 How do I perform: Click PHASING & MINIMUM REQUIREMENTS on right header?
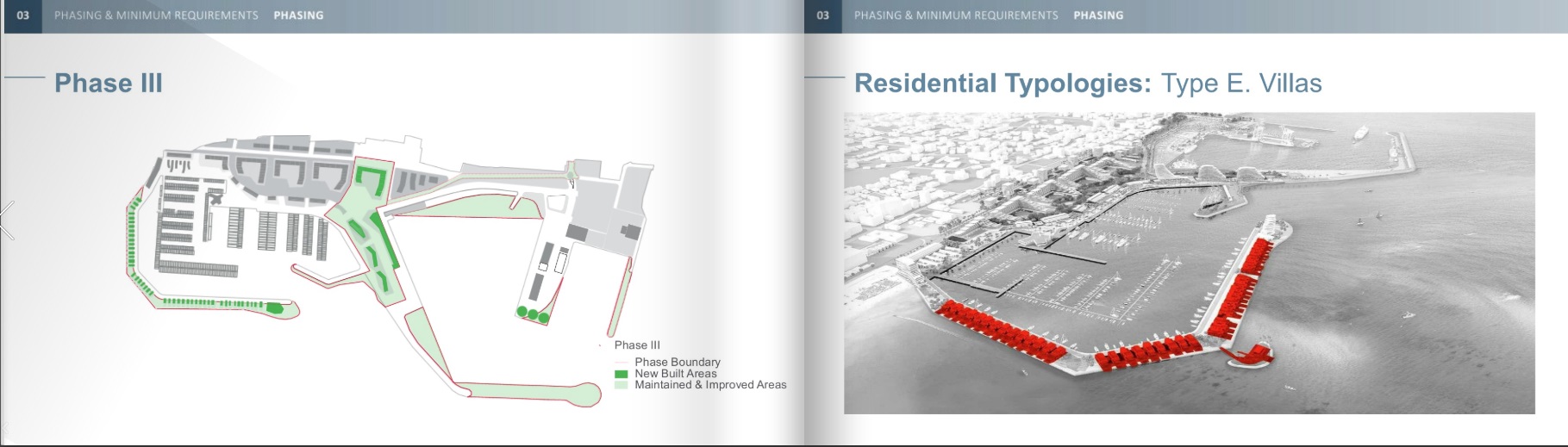956,16
